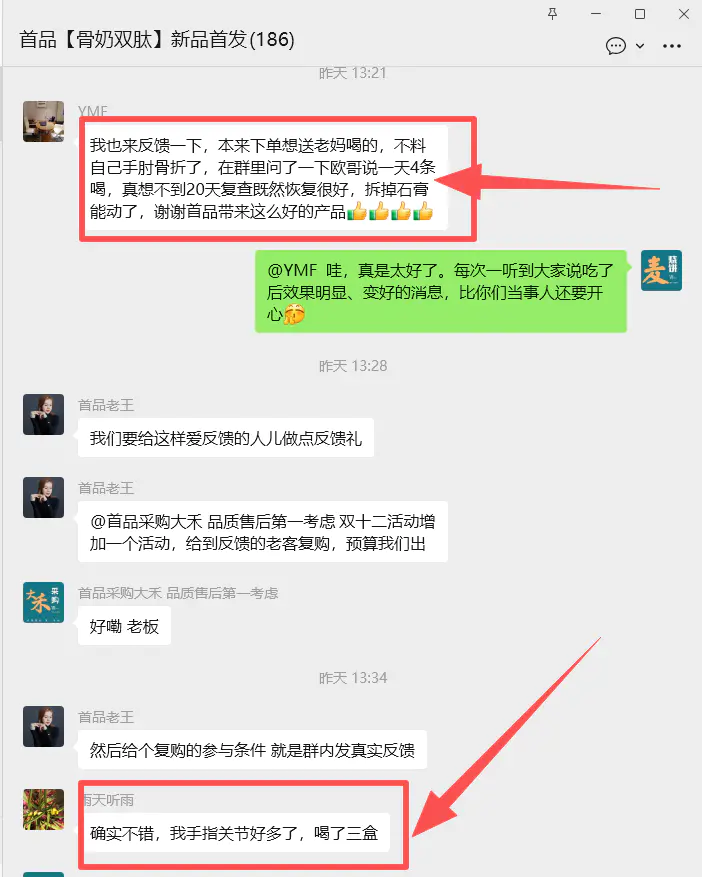Viewport: 702px width, 877px height.
Task: Minimize the chat window
Action: tap(596, 14)
